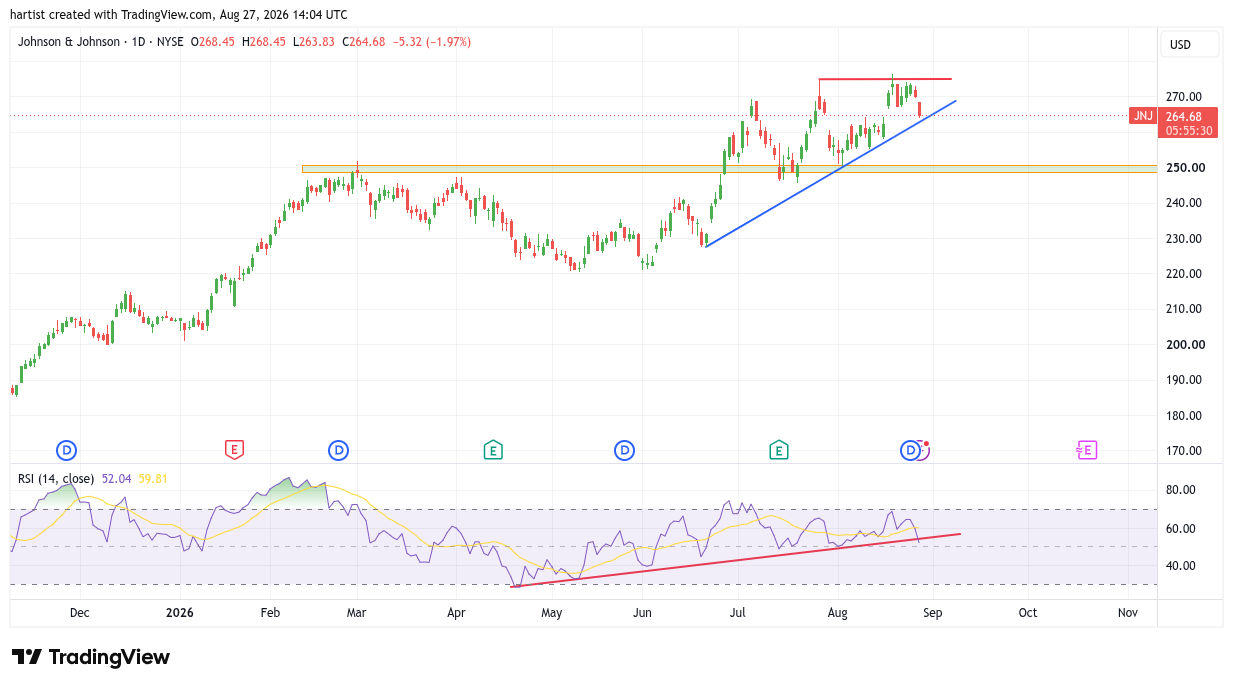Click the Aug time axis label
1233x687 pixels.
point(838,613)
